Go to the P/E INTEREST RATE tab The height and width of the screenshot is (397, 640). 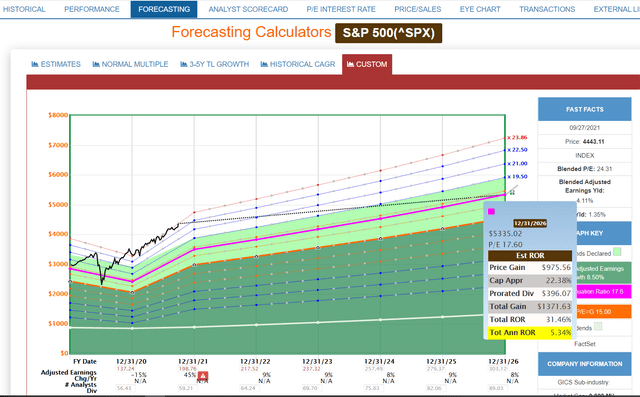[341, 9]
